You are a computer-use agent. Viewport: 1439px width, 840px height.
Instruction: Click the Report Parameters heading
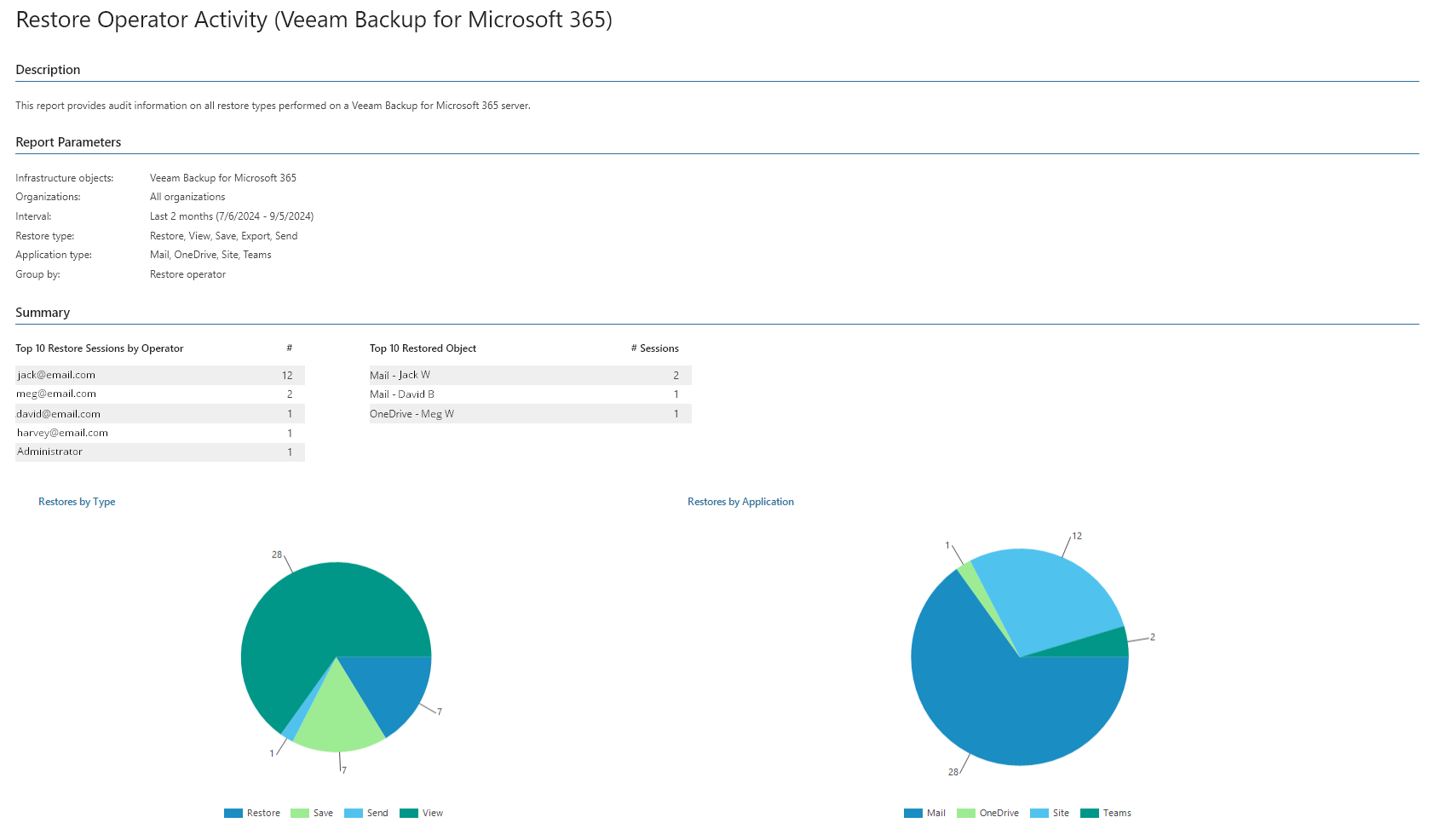click(x=68, y=142)
